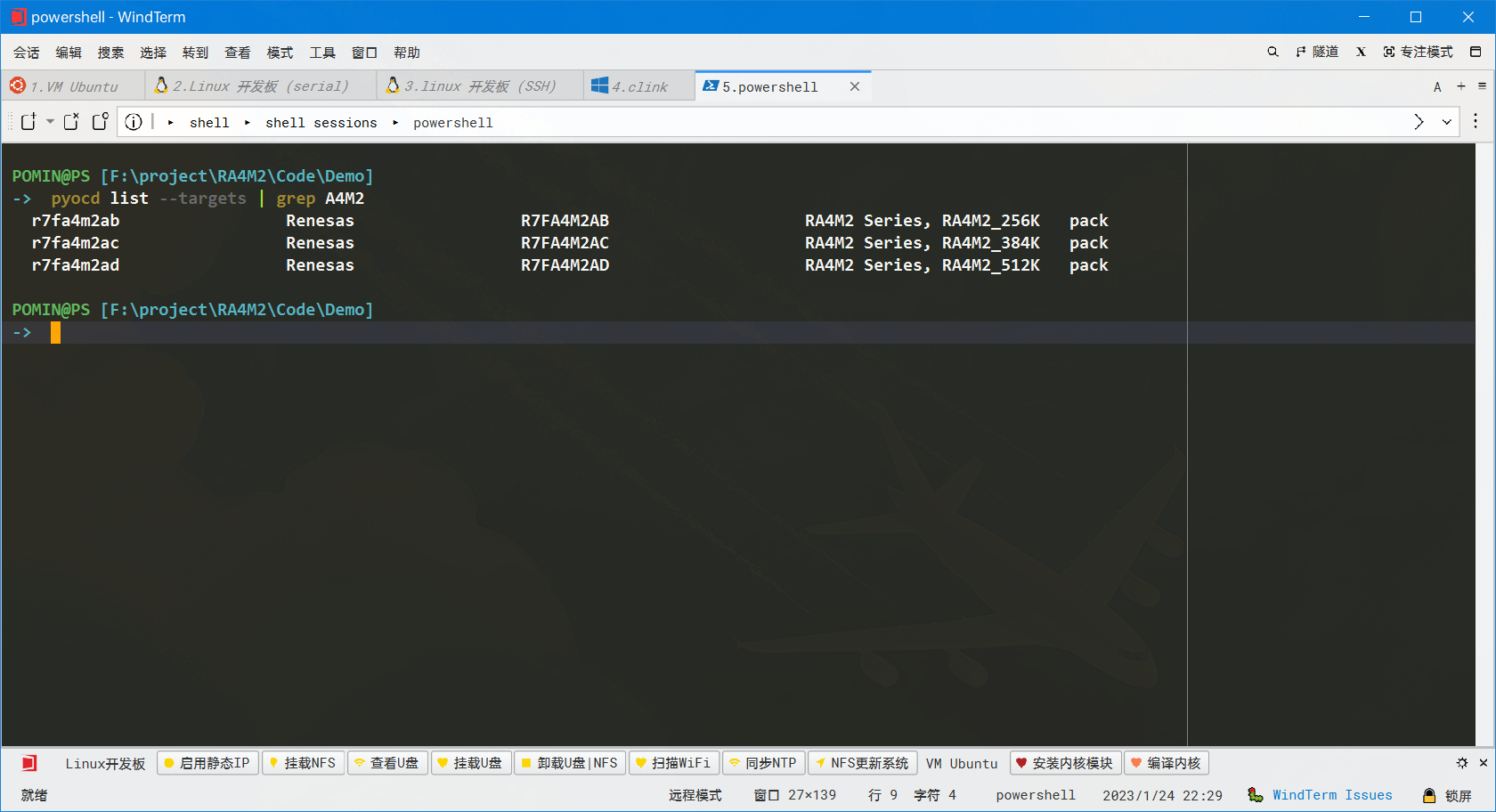The width and height of the screenshot is (1496, 812).
Task: Run the 编译内核 quick command
Action: click(x=1167, y=763)
